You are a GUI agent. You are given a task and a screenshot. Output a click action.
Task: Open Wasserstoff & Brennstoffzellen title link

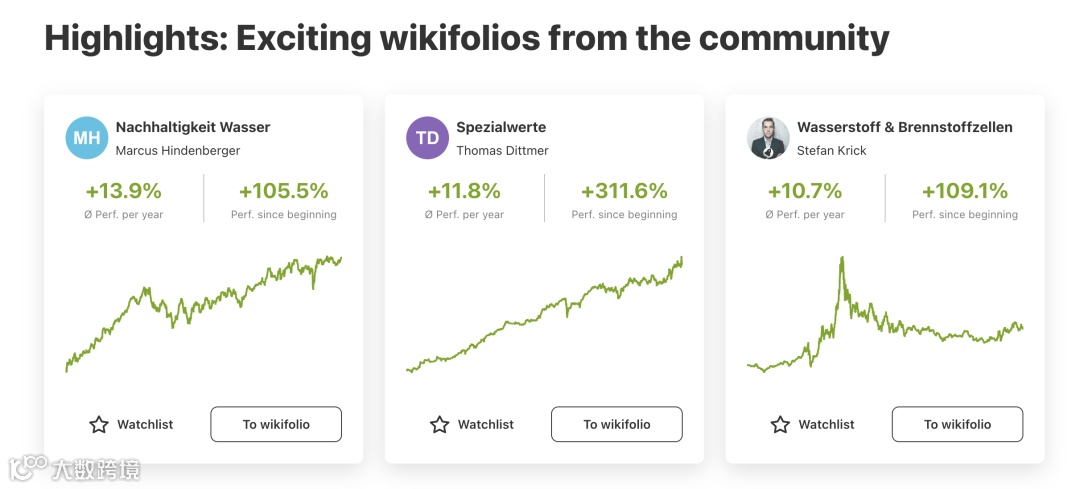[904, 127]
